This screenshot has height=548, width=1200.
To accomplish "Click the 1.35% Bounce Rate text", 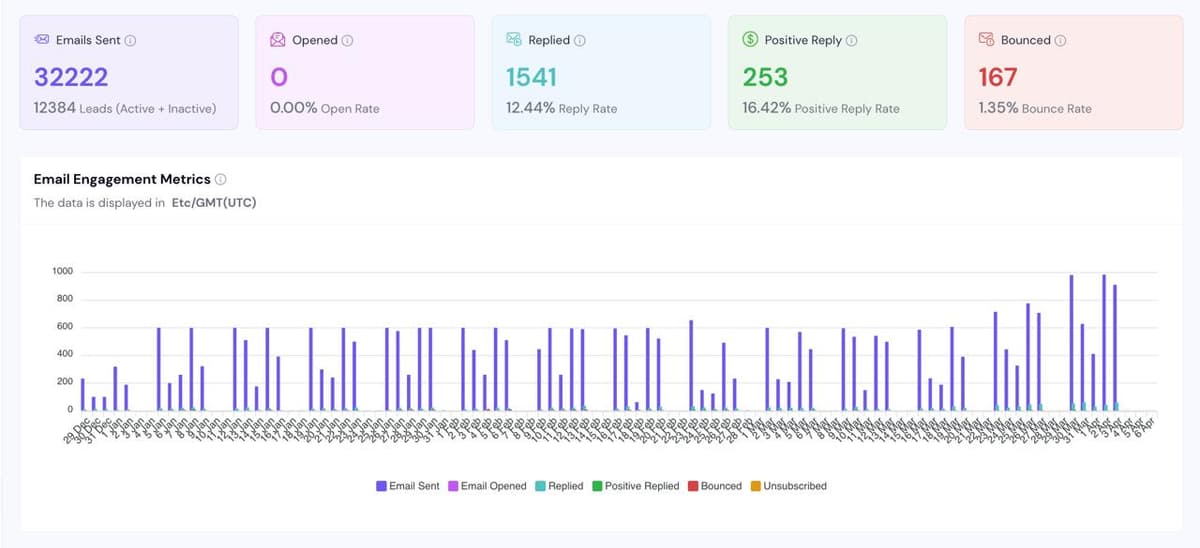I will coord(1035,108).
